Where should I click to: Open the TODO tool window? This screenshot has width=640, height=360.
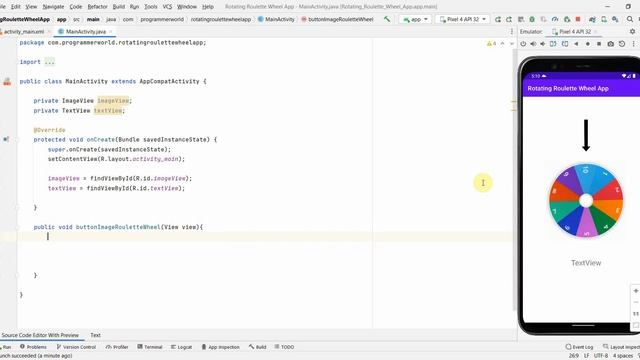pyautogui.click(x=284, y=347)
